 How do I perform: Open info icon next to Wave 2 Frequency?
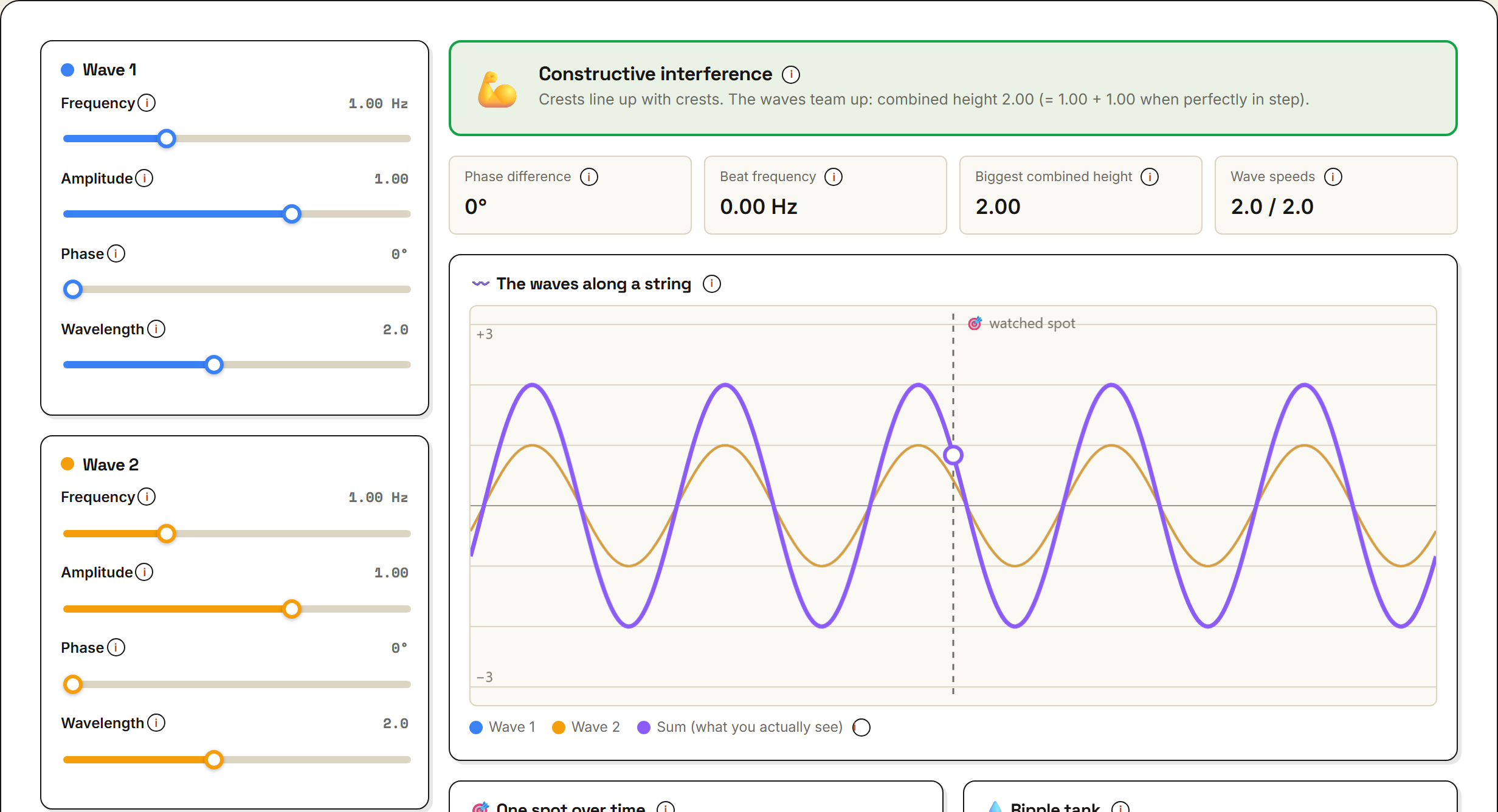147,497
